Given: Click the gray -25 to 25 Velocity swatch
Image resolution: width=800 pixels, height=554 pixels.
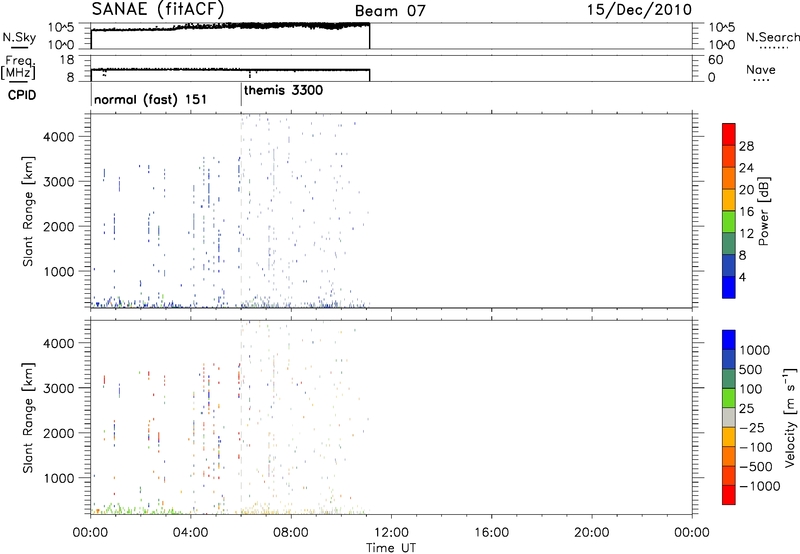Looking at the screenshot, I should [729, 417].
